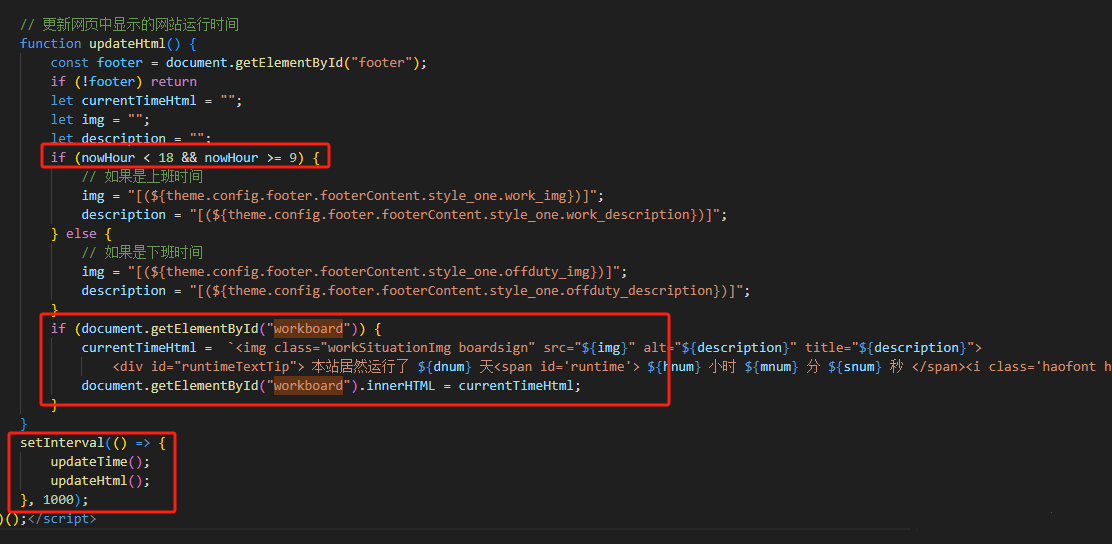Click highlighted workboard in the if condition
The height and width of the screenshot is (544, 1112).
308,328
